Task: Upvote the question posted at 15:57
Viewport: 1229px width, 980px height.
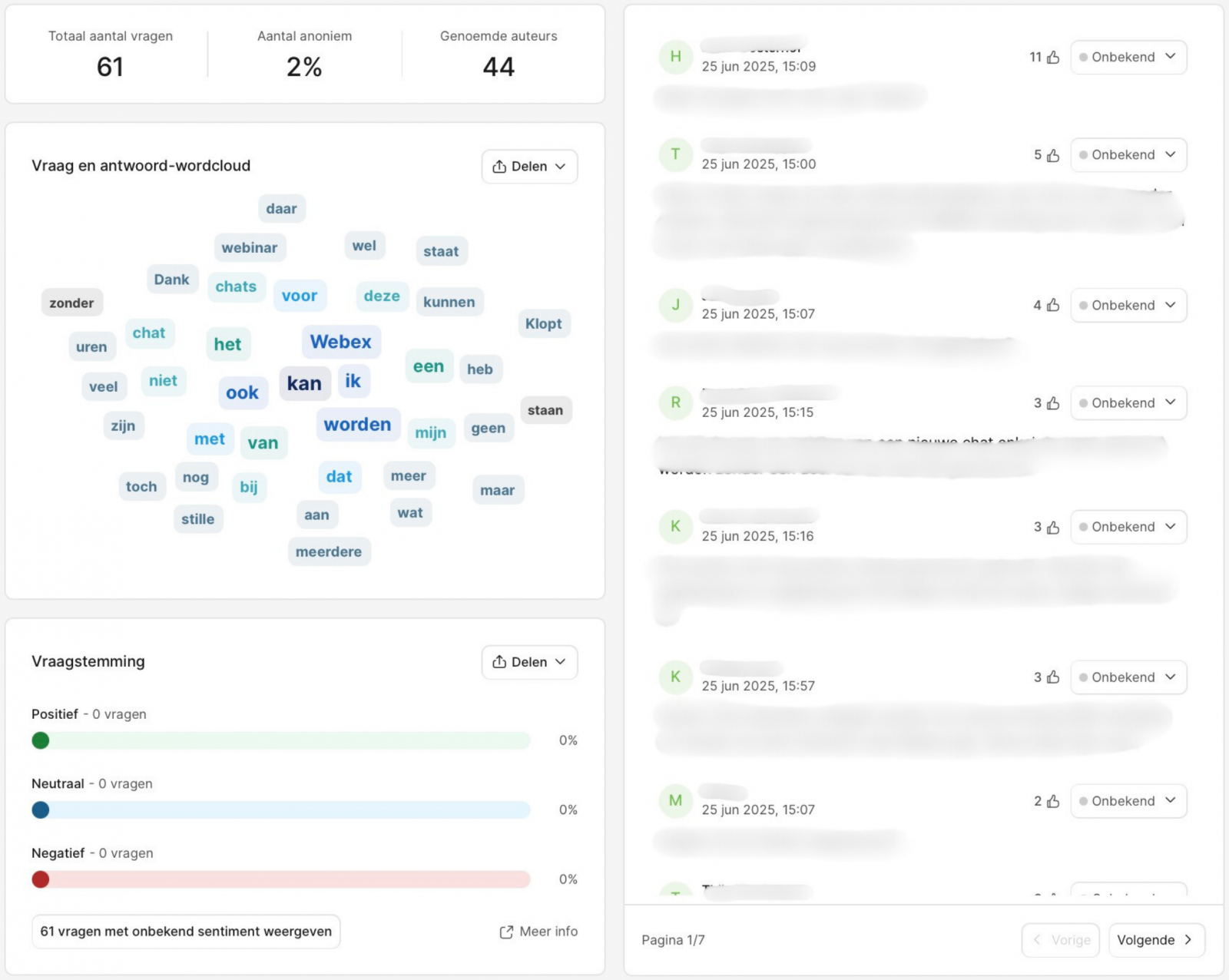Action: click(x=1052, y=677)
